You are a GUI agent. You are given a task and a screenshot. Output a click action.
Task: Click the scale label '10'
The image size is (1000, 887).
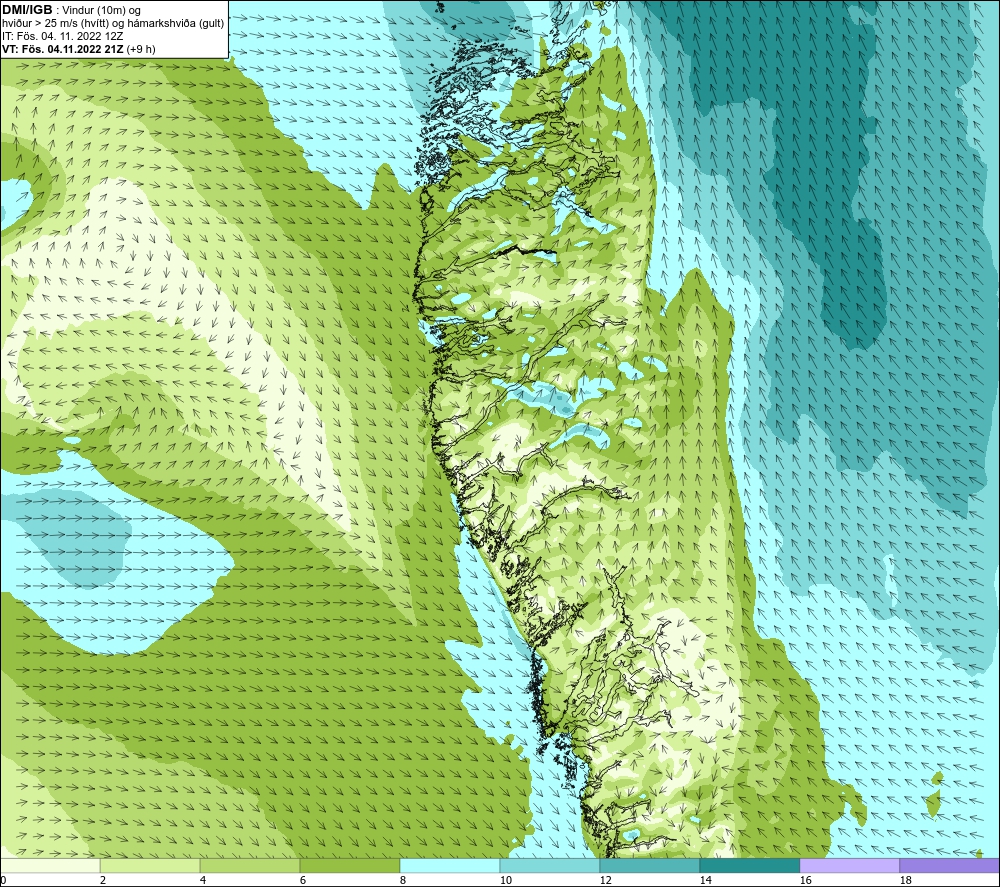click(x=505, y=881)
